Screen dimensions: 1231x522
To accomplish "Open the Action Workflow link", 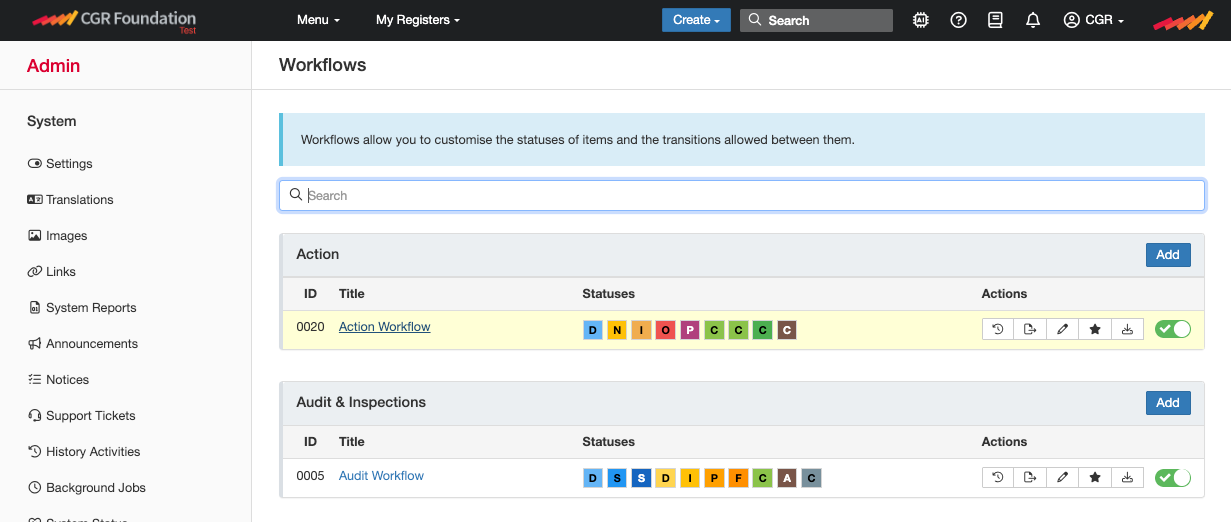I will (384, 327).
